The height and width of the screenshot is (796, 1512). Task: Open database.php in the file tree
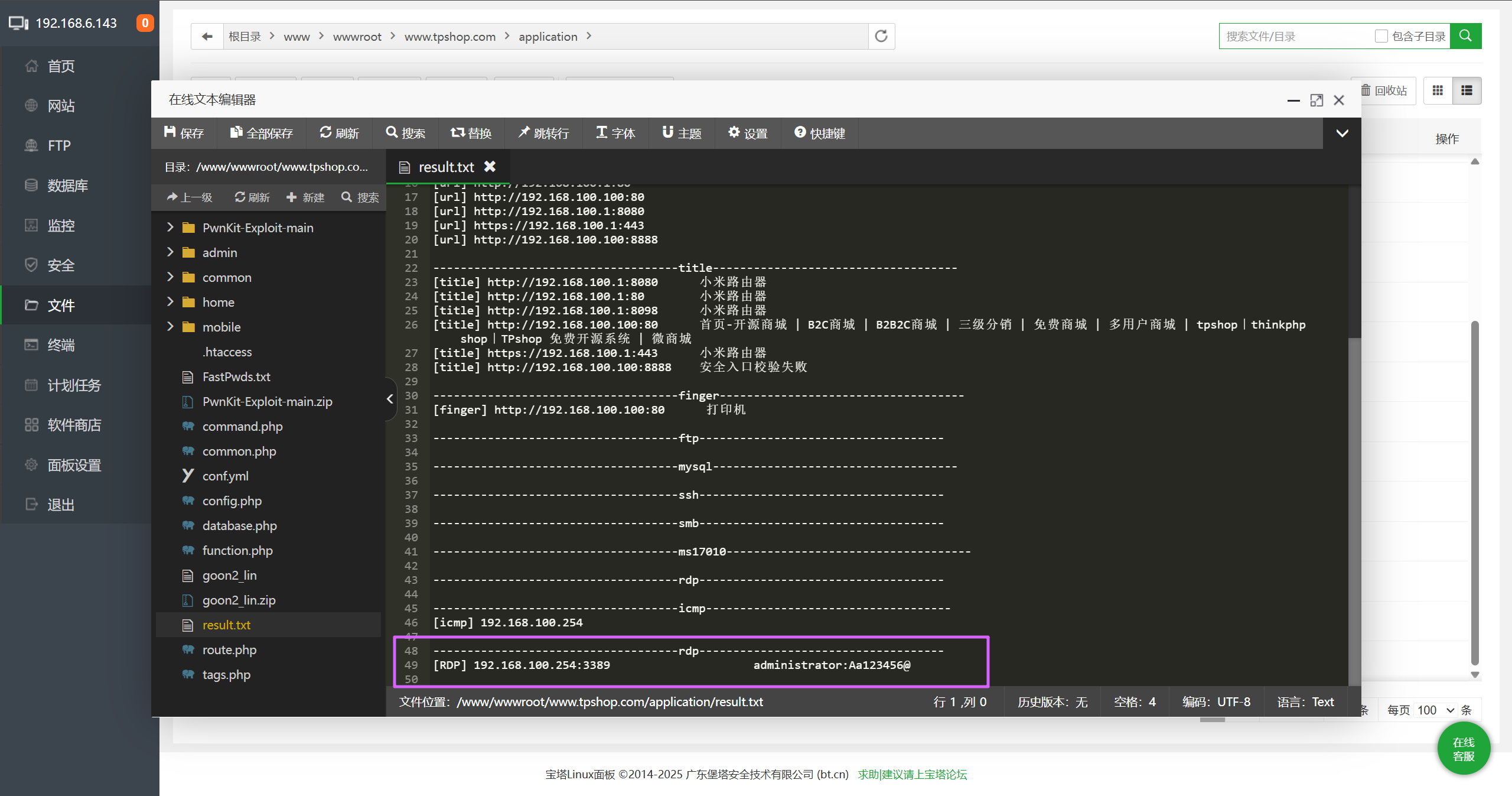(239, 525)
